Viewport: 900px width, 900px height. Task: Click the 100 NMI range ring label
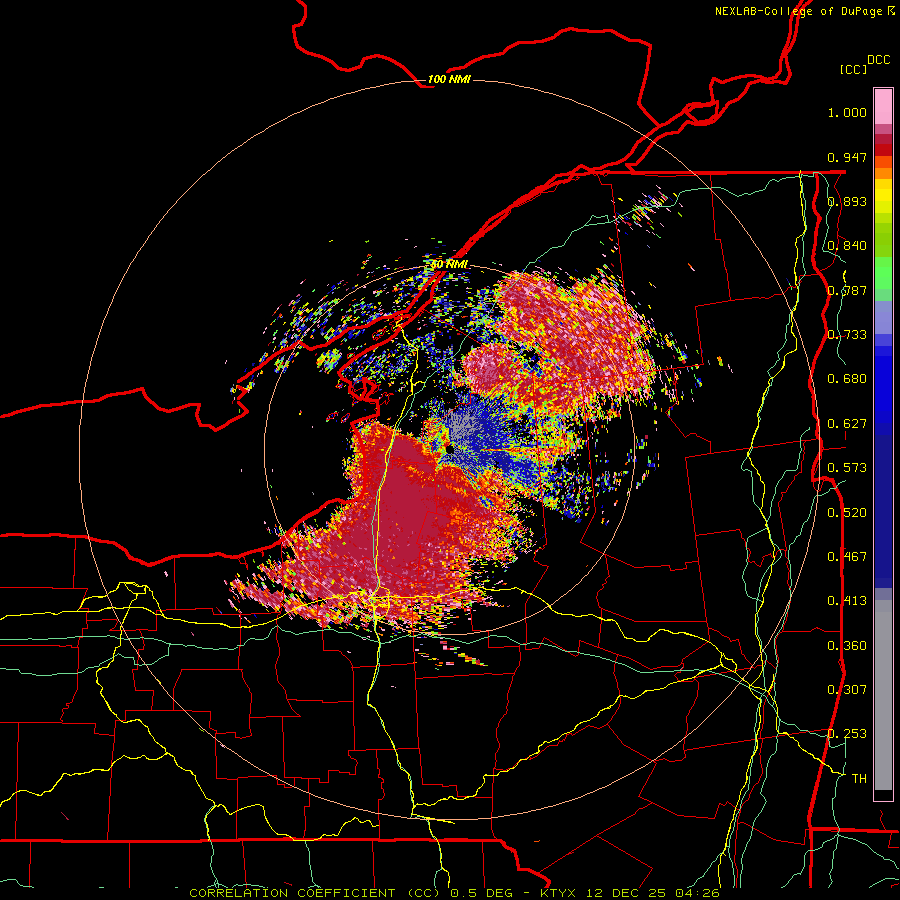click(449, 79)
